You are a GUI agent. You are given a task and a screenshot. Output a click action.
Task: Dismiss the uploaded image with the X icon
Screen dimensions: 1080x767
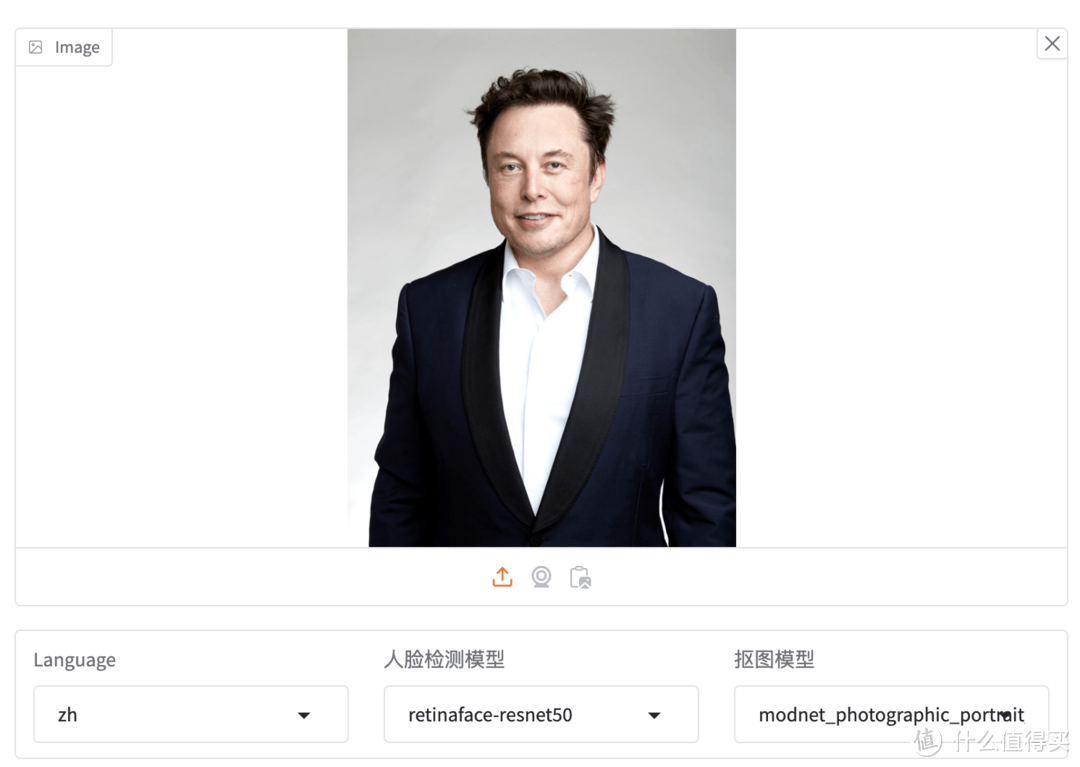(x=1052, y=43)
